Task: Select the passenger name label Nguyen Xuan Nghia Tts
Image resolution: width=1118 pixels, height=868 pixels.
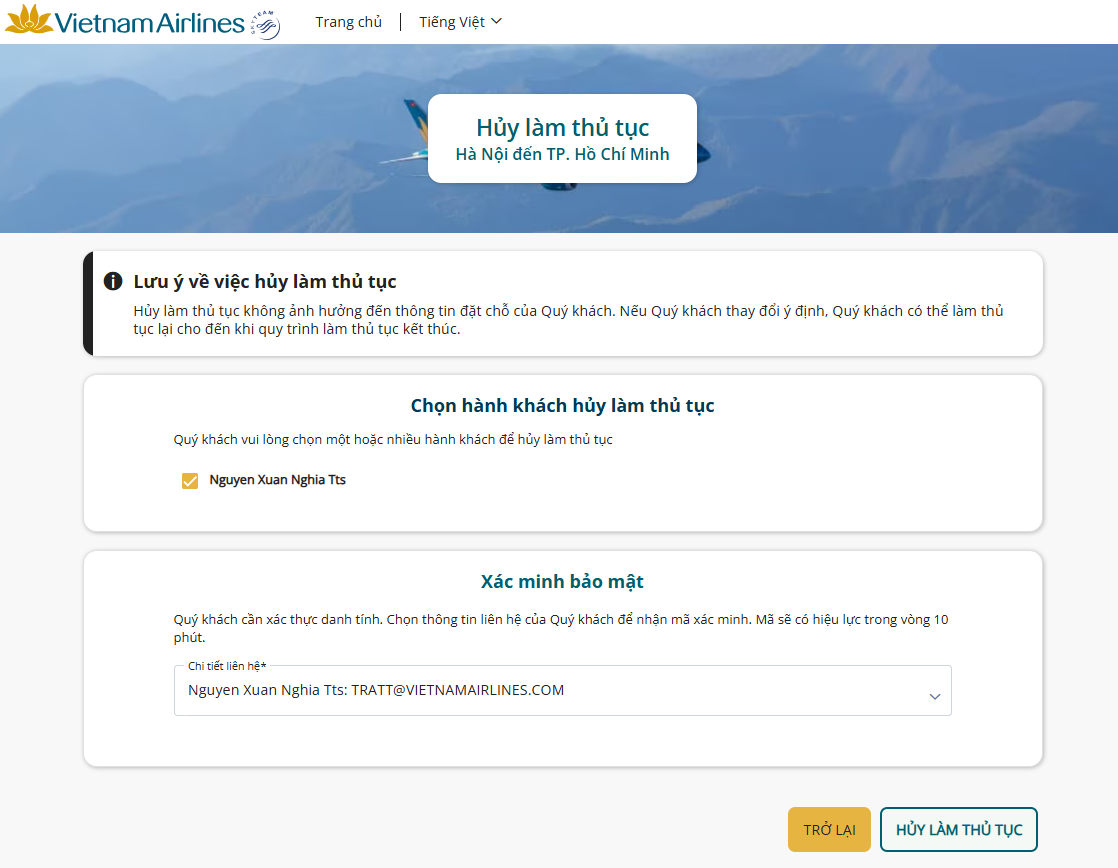Action: click(277, 480)
